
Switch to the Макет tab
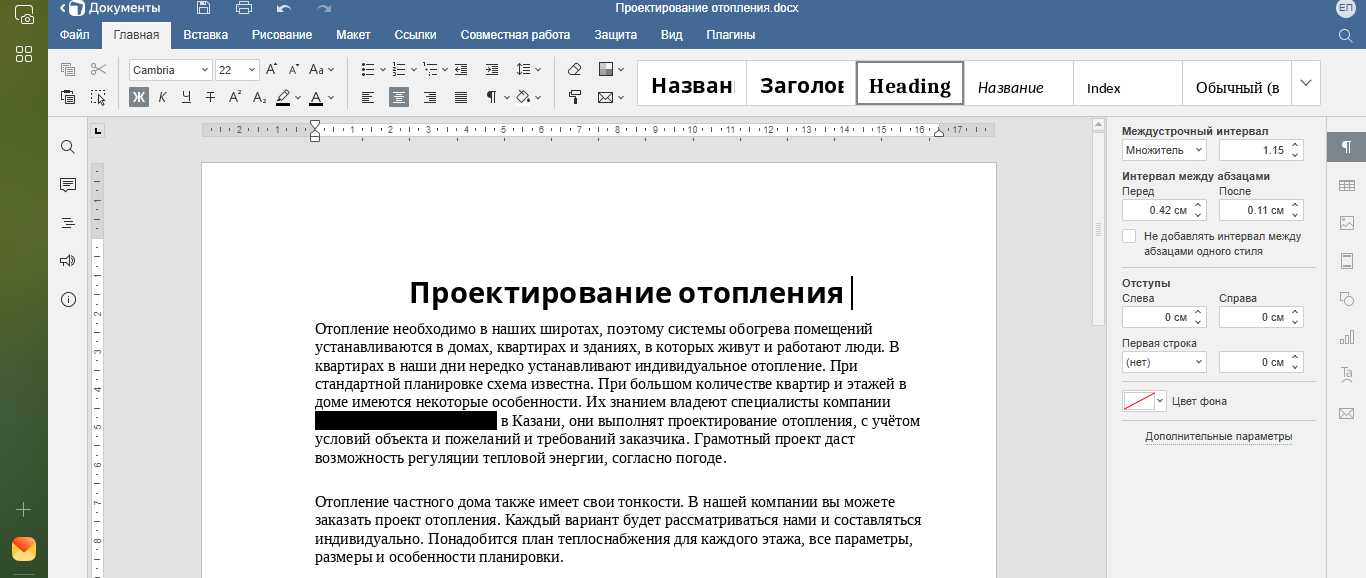353,35
